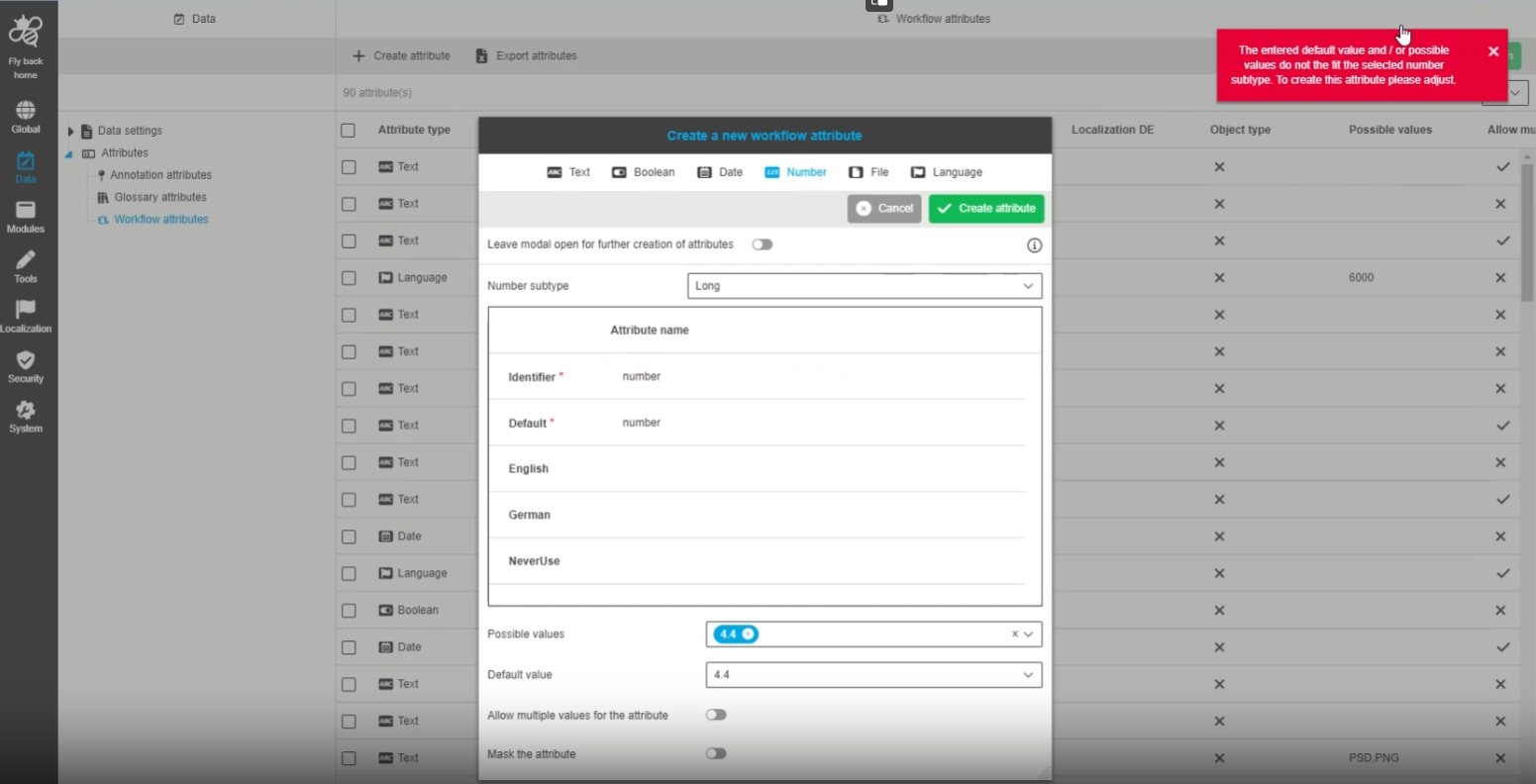This screenshot has height=784, width=1536.
Task: Open the System settings in the sidebar
Action: 26,417
